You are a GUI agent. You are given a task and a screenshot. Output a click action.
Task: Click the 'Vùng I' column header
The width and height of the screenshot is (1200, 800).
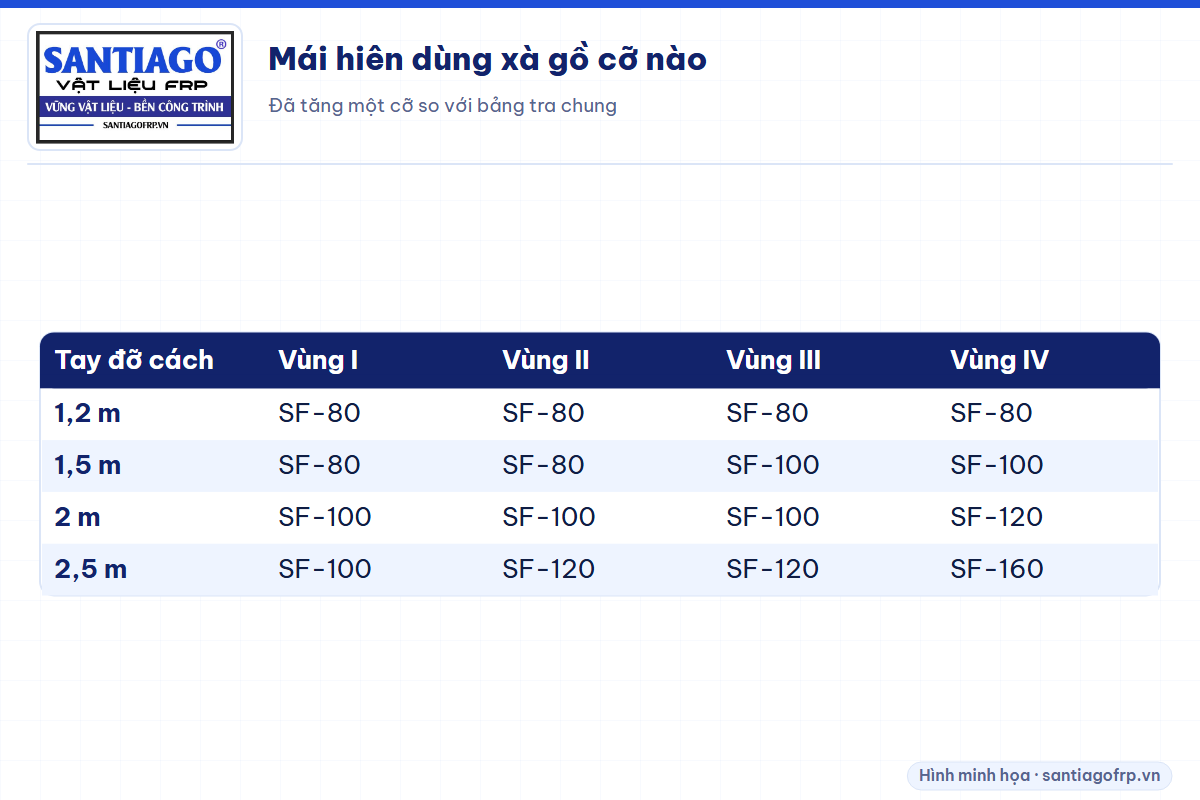[x=318, y=360]
